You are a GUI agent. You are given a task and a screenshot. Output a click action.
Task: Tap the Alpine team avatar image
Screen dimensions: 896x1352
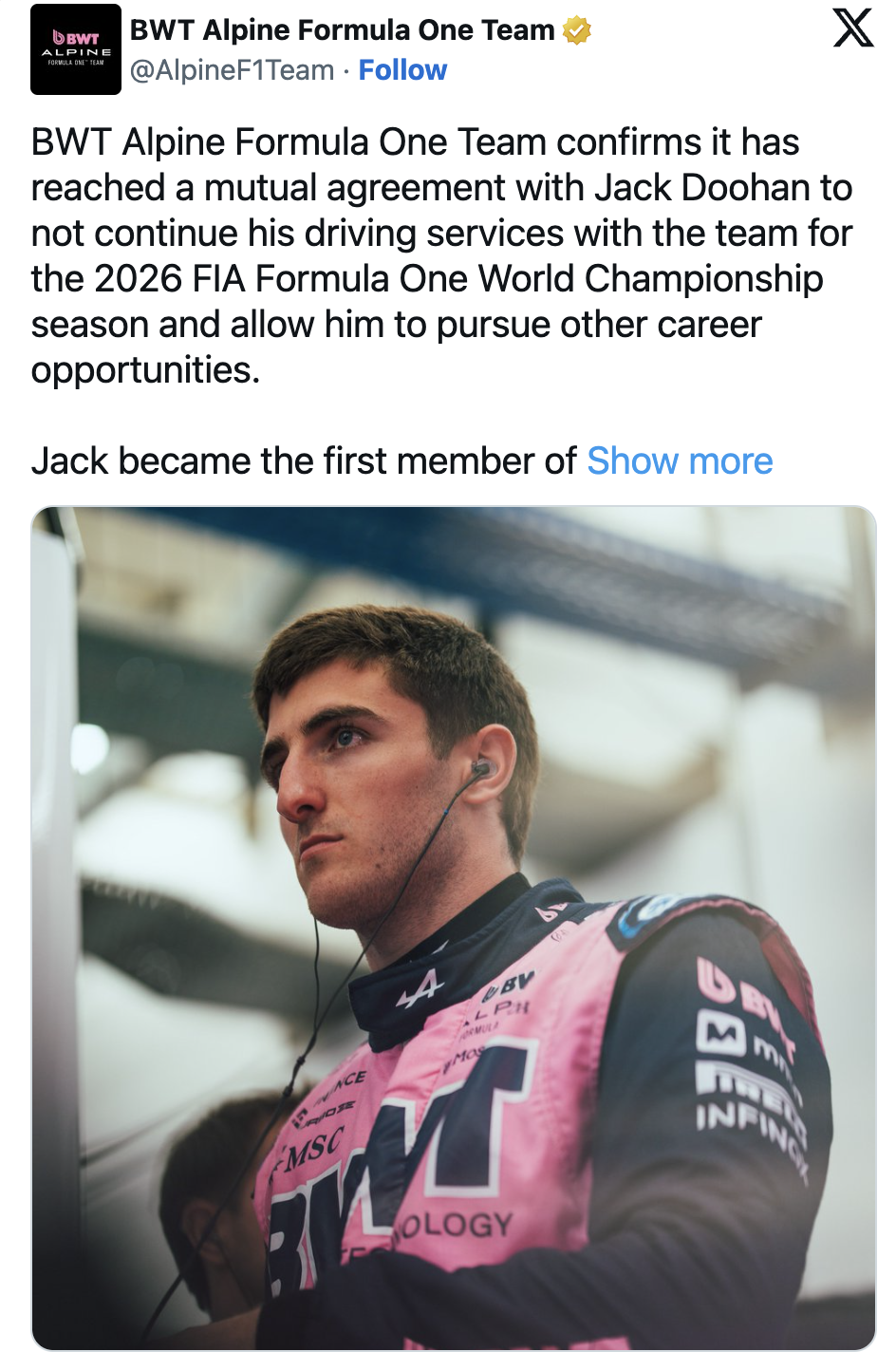pos(76,49)
